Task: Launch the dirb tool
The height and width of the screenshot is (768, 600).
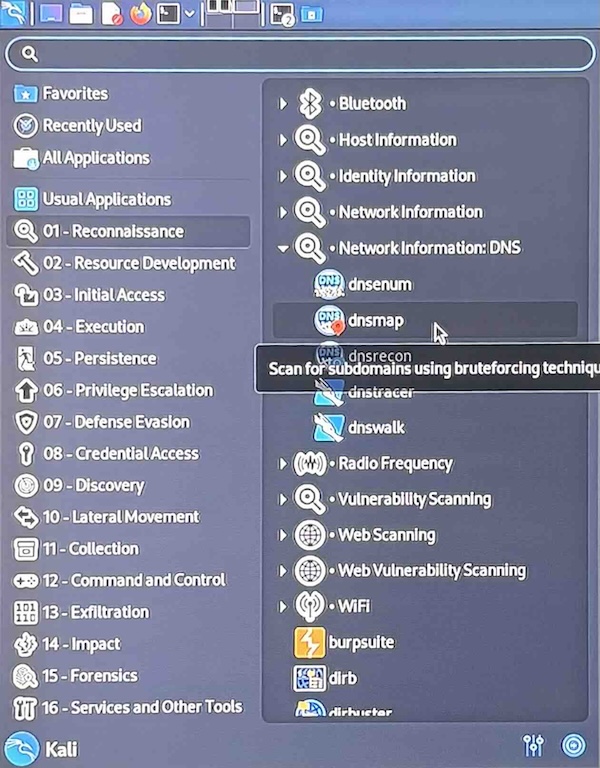Action: point(342,677)
